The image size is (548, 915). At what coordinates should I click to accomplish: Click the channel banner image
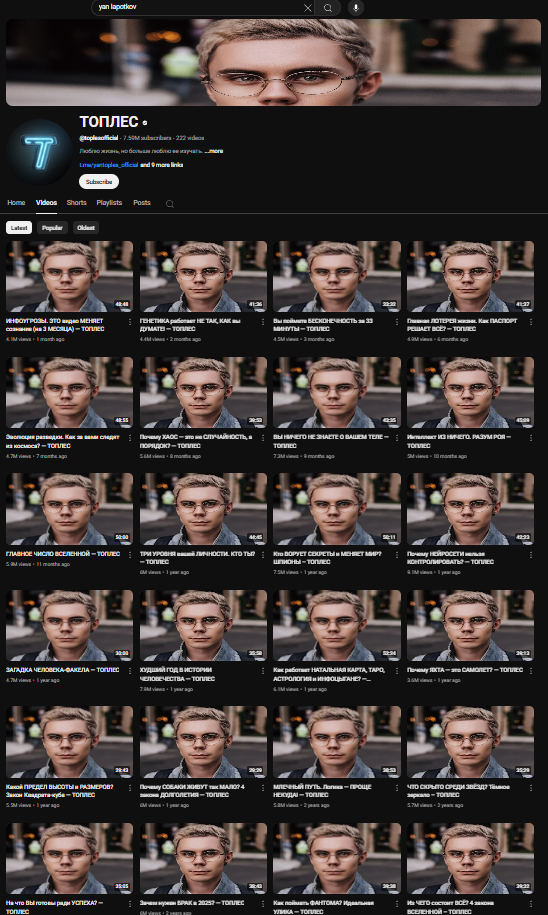pyautogui.click(x=274, y=62)
